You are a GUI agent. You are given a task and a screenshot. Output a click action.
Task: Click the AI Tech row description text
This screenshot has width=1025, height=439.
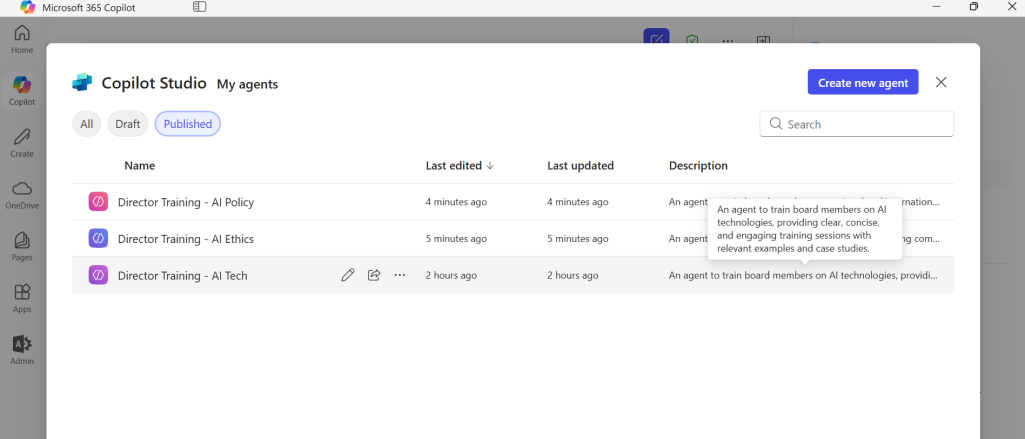pyautogui.click(x=804, y=276)
